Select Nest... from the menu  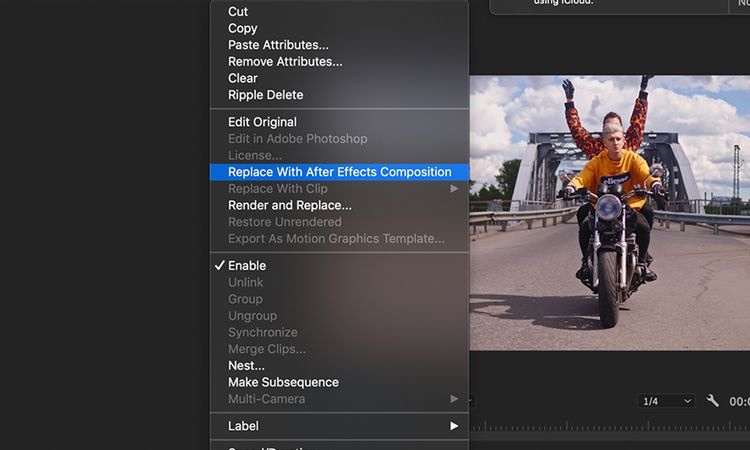246,366
